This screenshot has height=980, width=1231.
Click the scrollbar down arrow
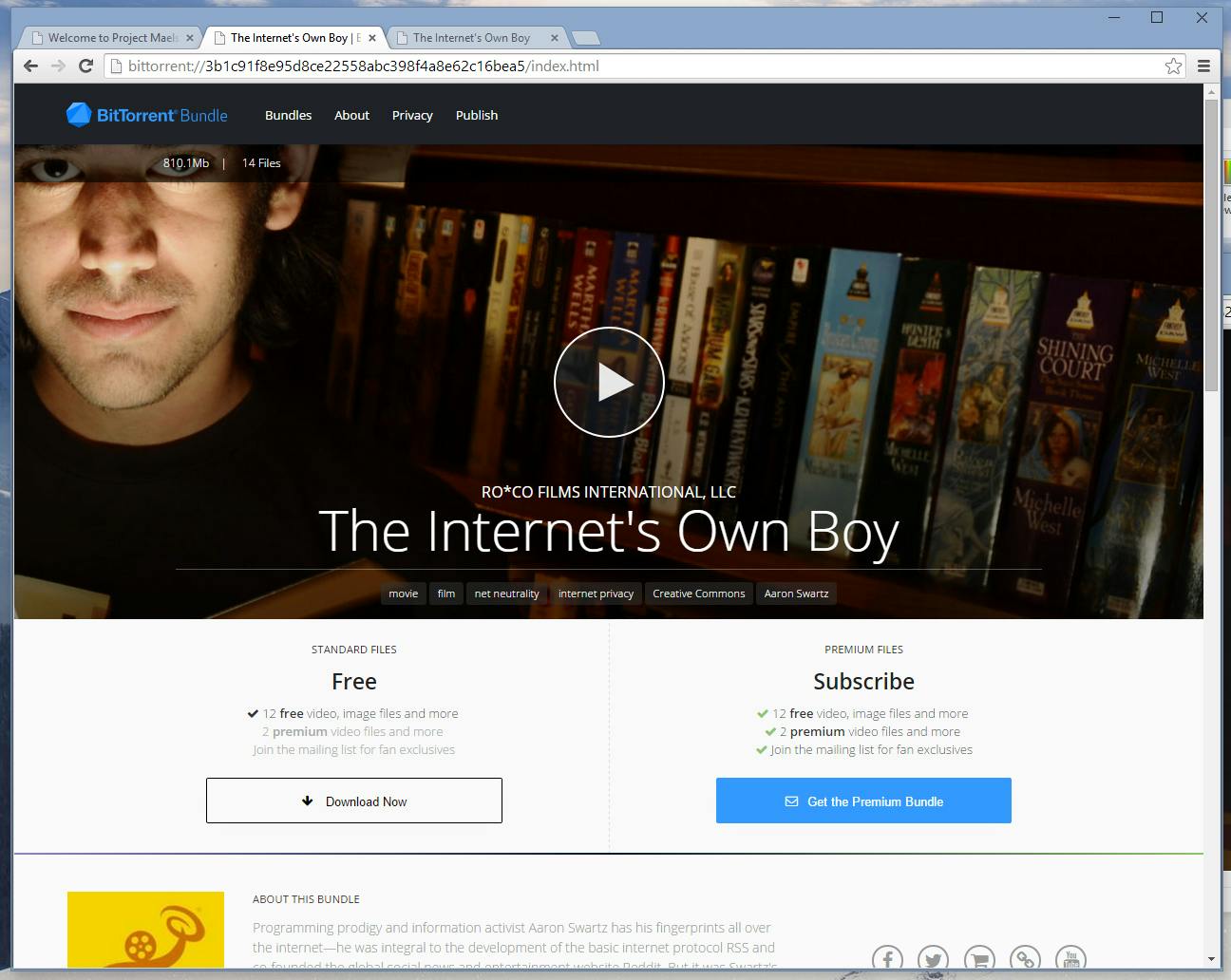point(1211,959)
